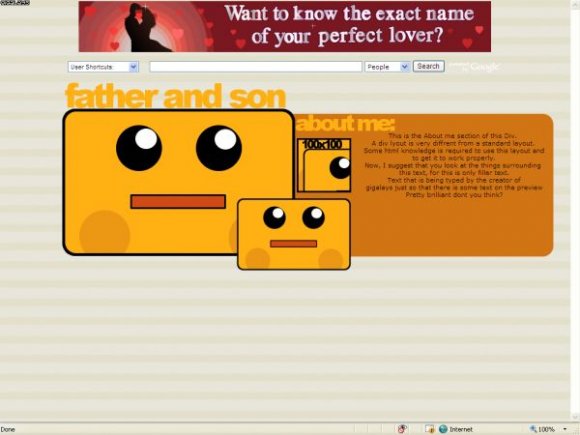Image resolution: width=580 pixels, height=435 pixels.
Task: Click the 100x100 profile picture thumbnail
Action: pyautogui.click(x=324, y=165)
